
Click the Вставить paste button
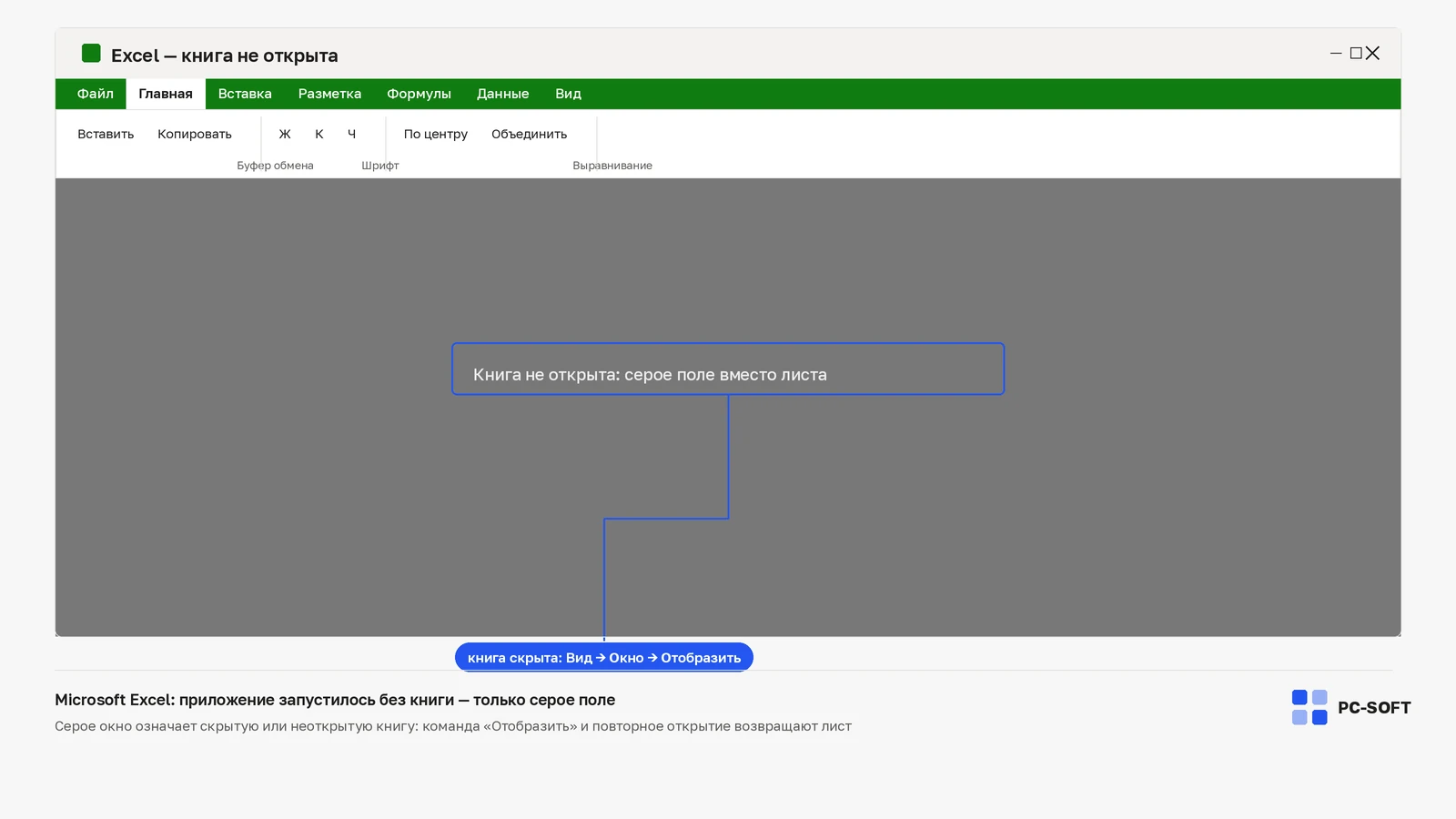pos(106,134)
